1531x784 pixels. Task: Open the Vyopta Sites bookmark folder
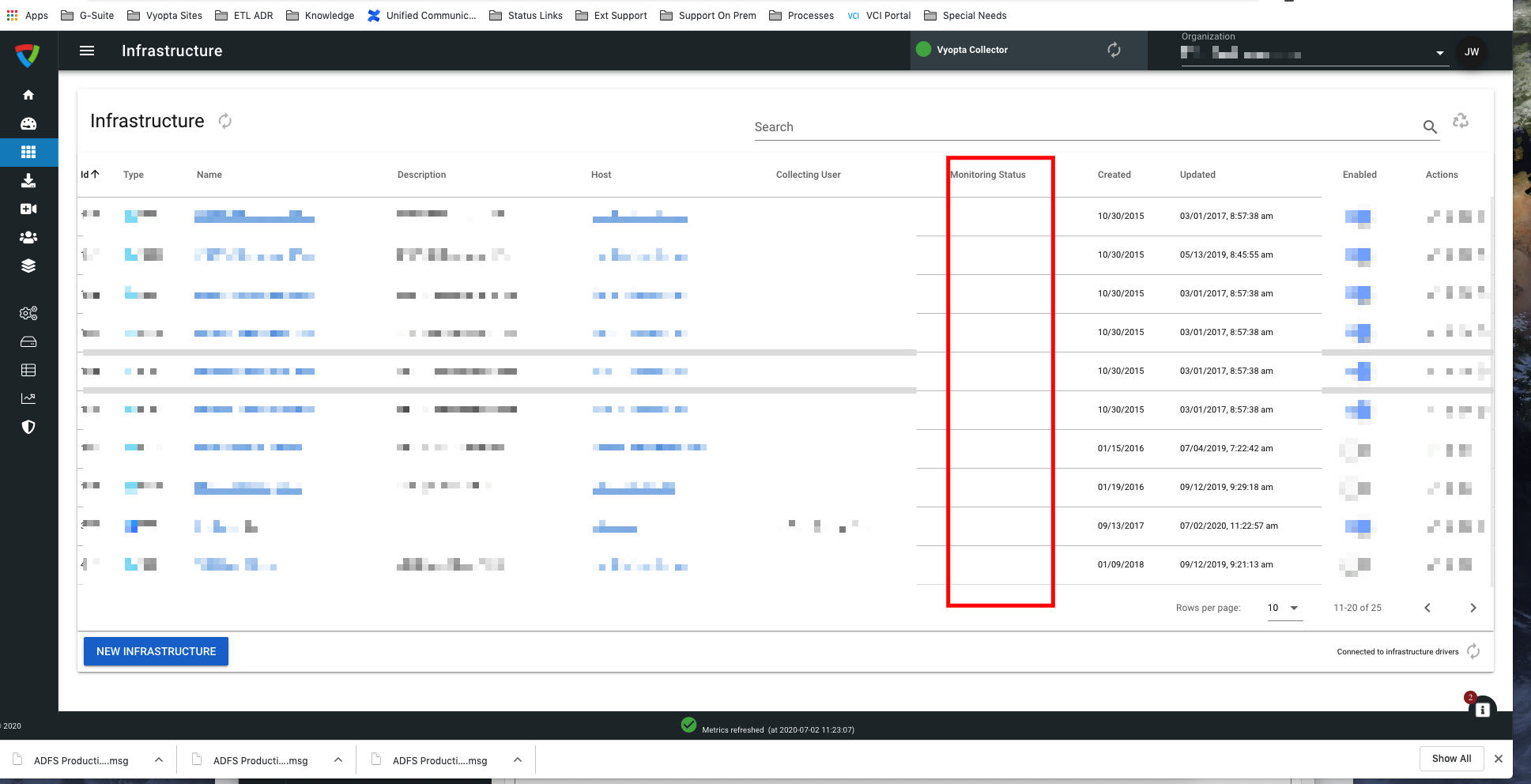click(164, 15)
